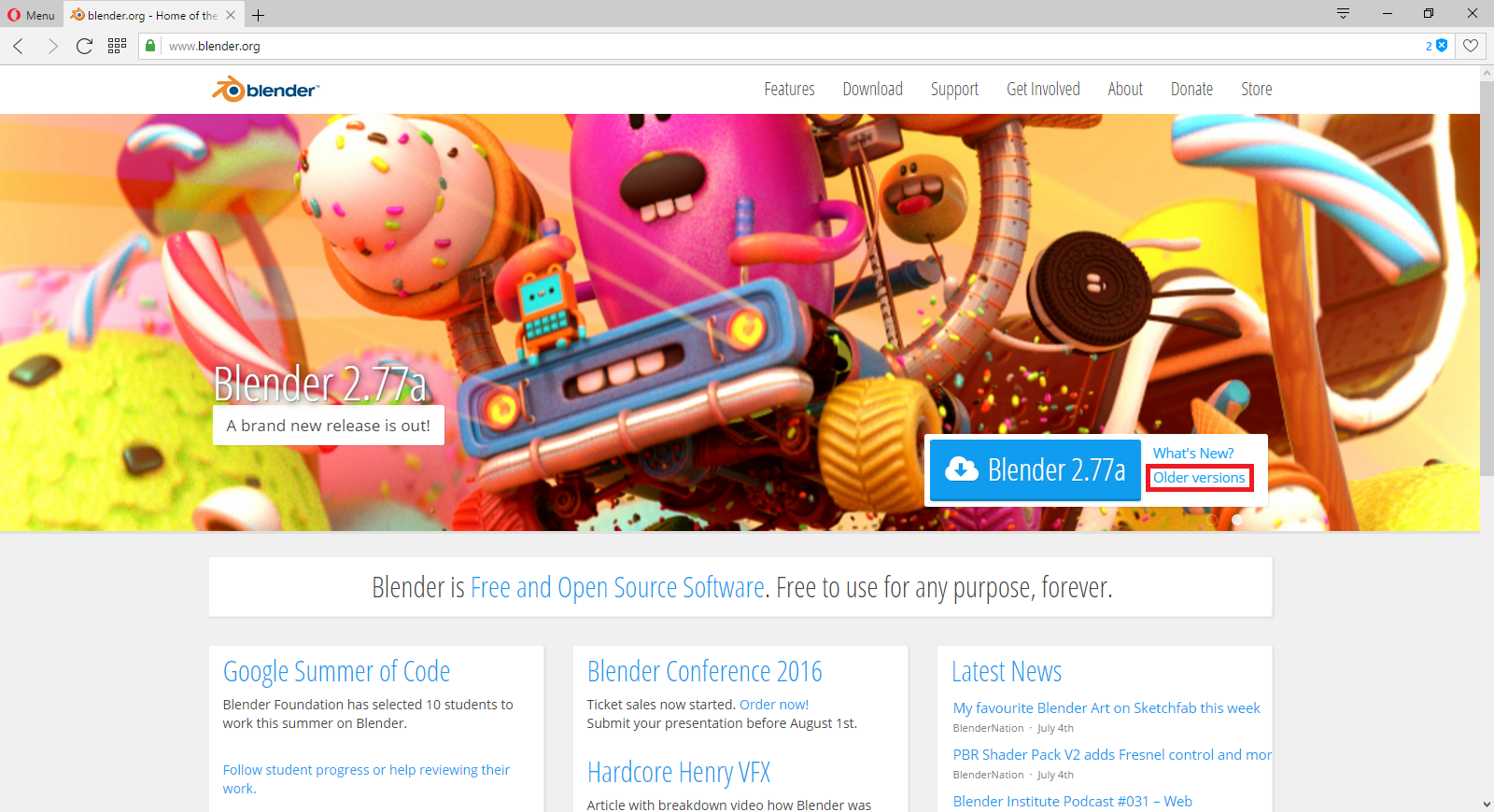Open the tab menu icon in title bar

pyautogui.click(x=1343, y=13)
